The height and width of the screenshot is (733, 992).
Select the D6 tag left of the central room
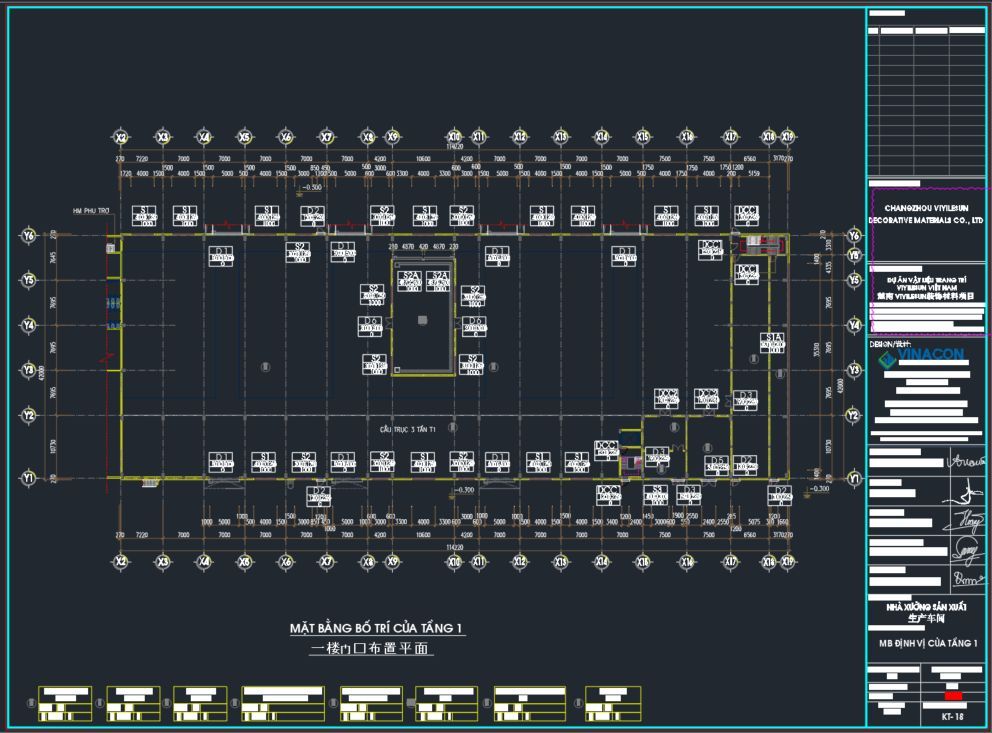(372, 325)
